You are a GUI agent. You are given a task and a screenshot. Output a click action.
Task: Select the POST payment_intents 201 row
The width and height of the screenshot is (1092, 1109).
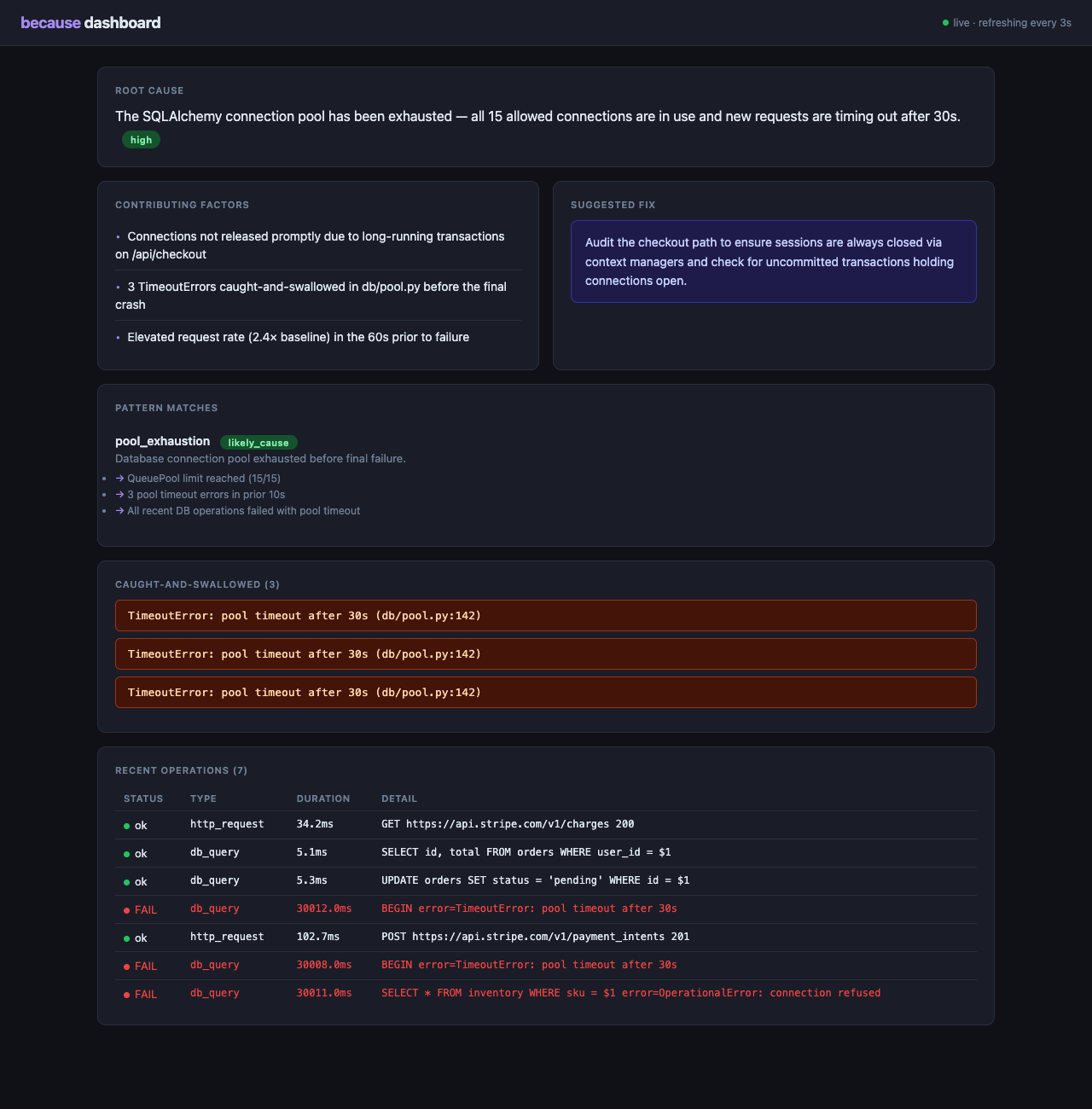point(546,937)
